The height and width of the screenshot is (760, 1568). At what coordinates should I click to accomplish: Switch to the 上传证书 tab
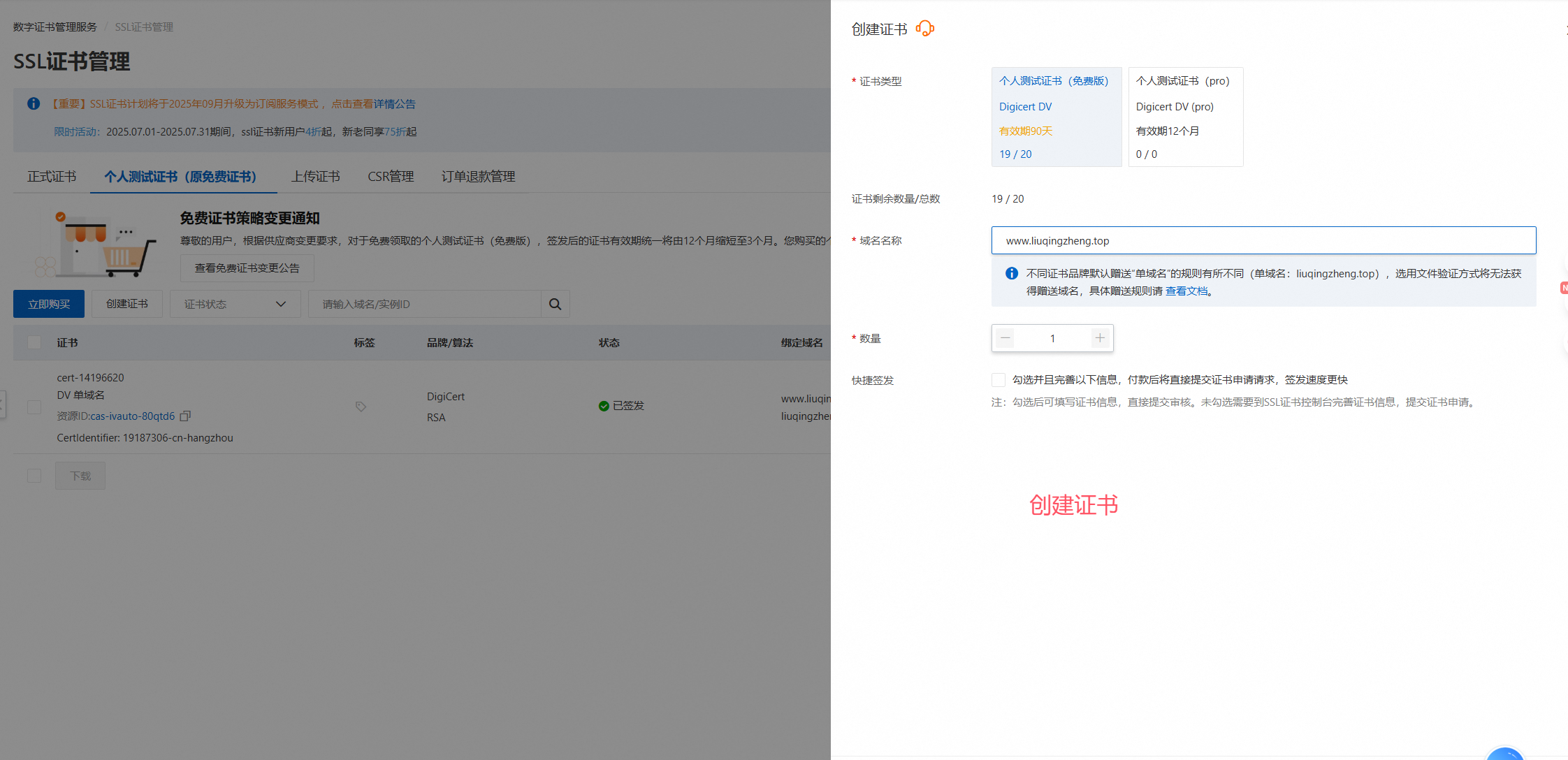(315, 177)
